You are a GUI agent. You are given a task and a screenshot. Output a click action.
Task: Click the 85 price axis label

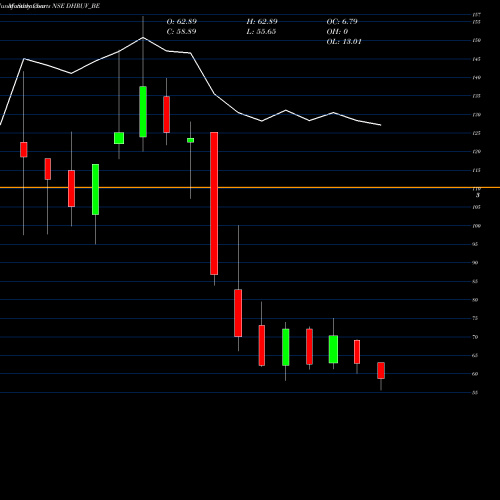(x=475, y=281)
